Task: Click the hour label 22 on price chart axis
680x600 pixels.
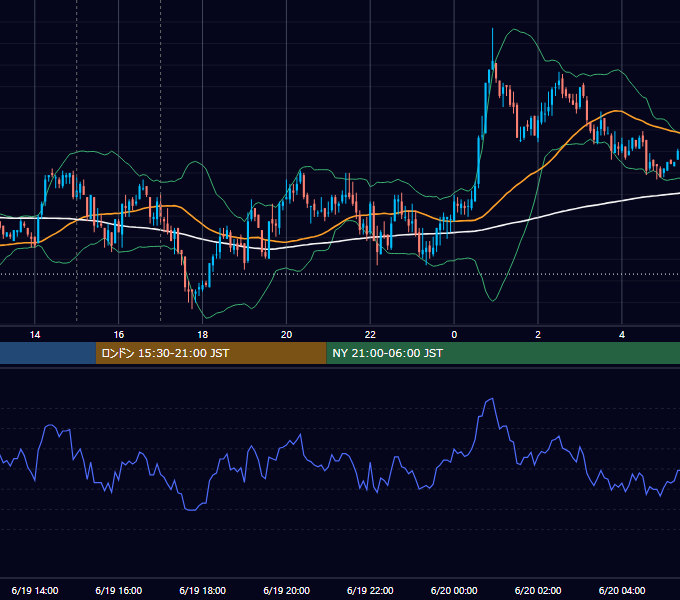Action: pos(370,335)
